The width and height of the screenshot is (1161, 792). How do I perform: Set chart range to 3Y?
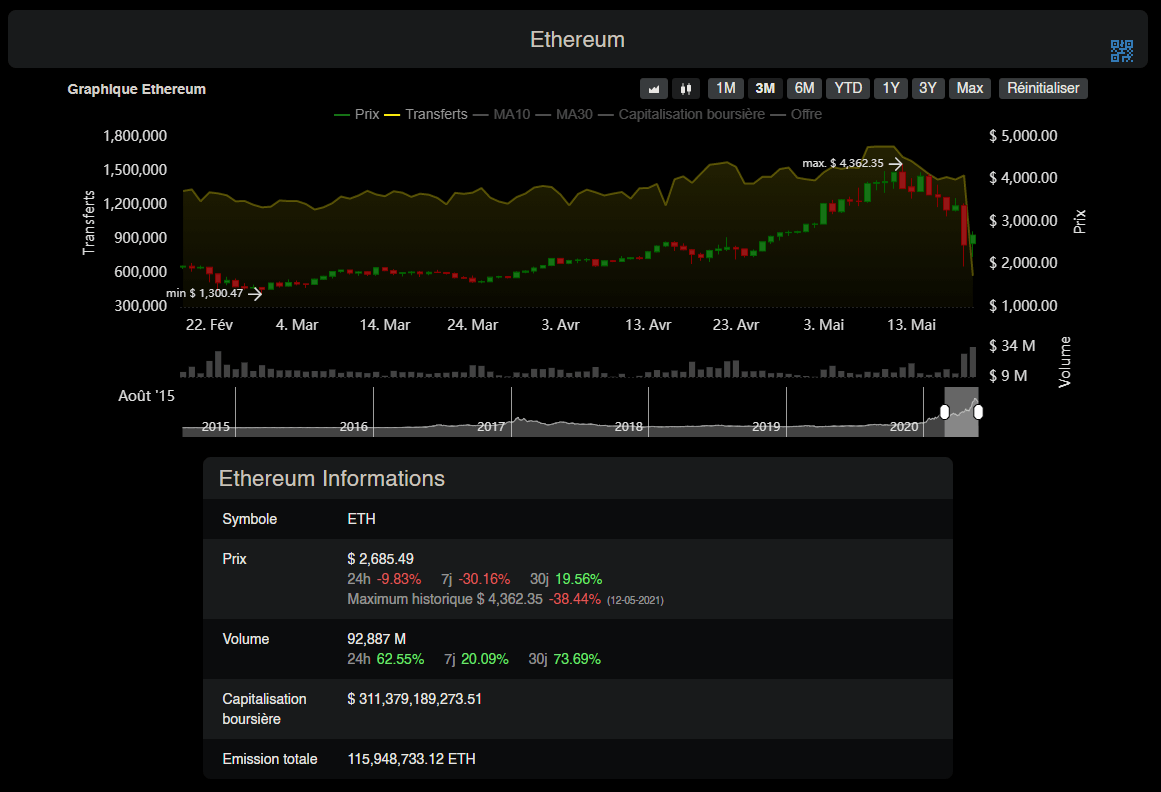click(x=927, y=88)
